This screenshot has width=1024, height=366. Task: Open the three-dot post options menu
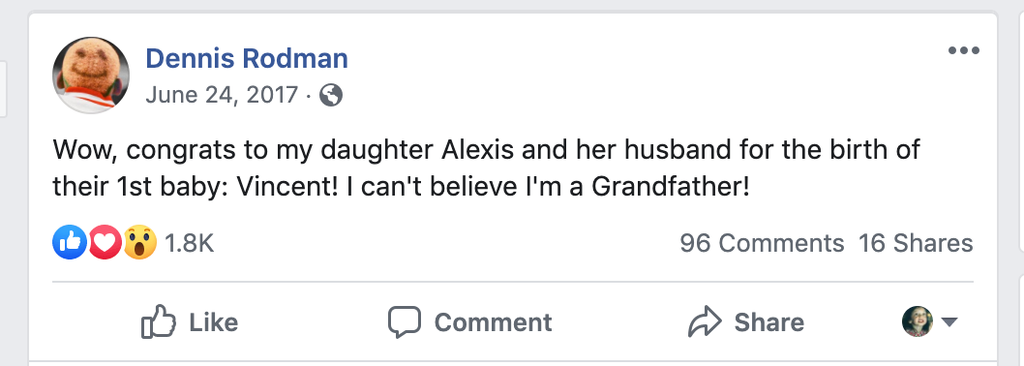(963, 51)
